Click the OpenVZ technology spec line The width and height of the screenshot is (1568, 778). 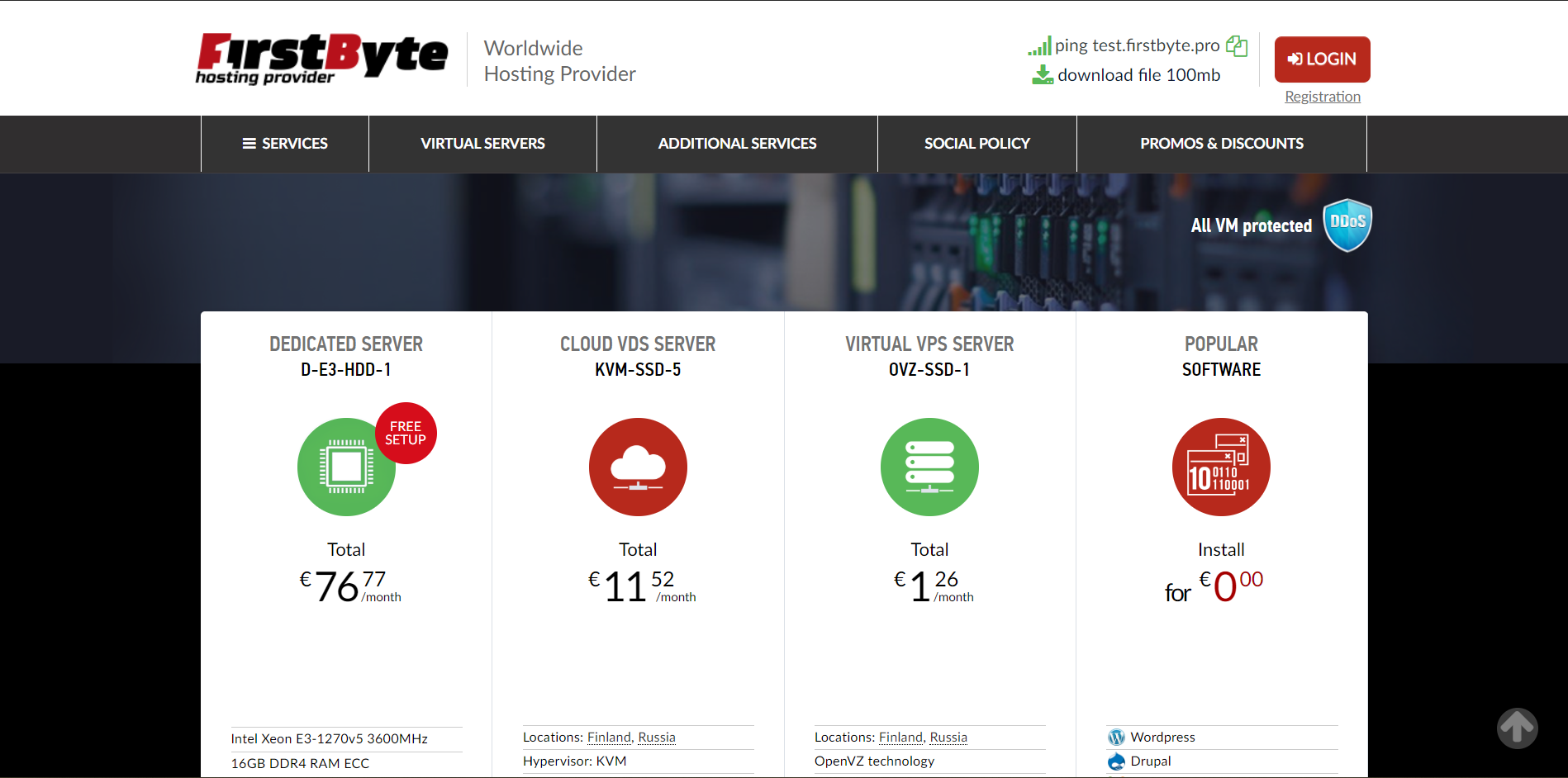click(874, 761)
